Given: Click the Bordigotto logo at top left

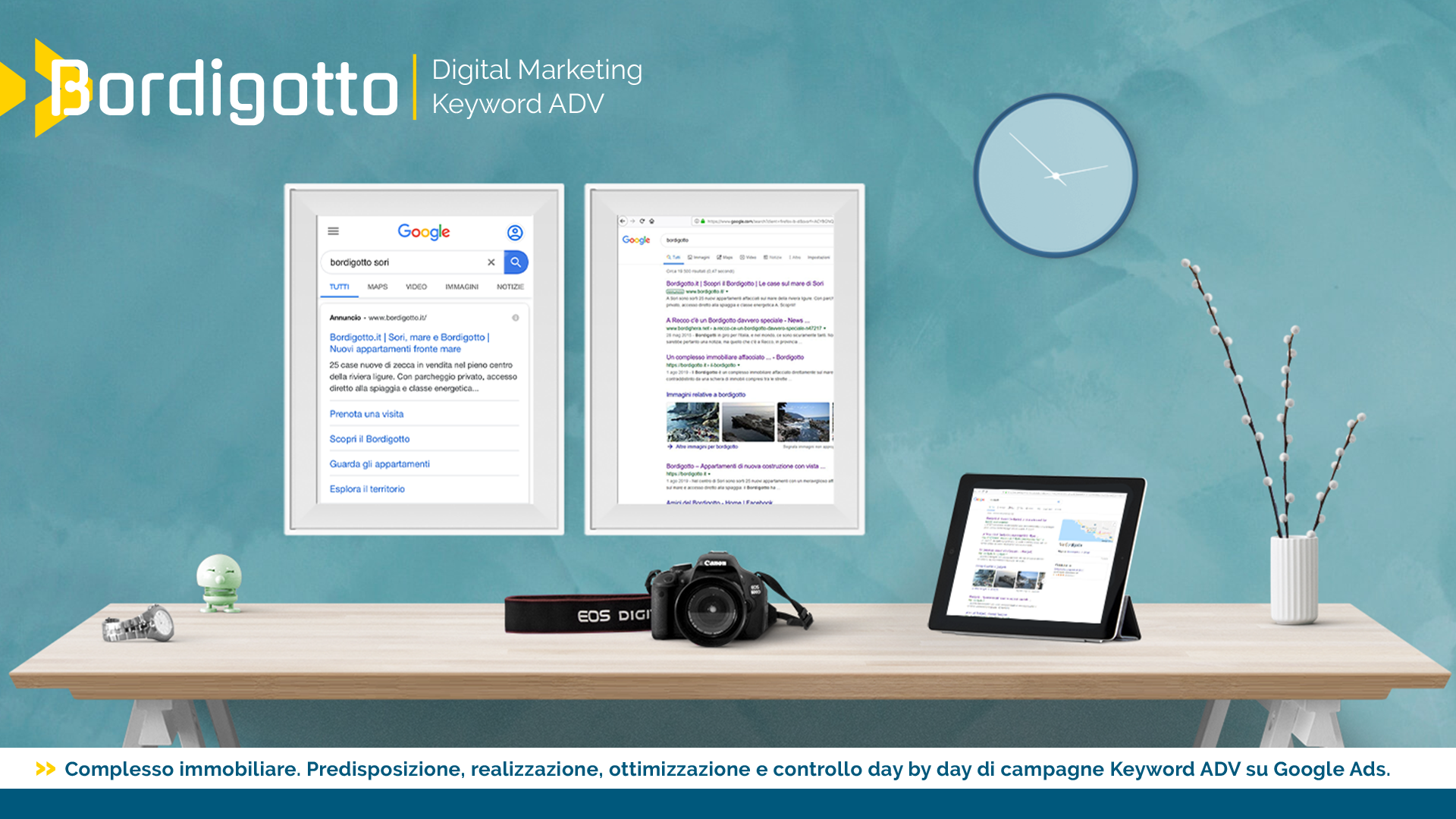Looking at the screenshot, I should coord(199,88).
